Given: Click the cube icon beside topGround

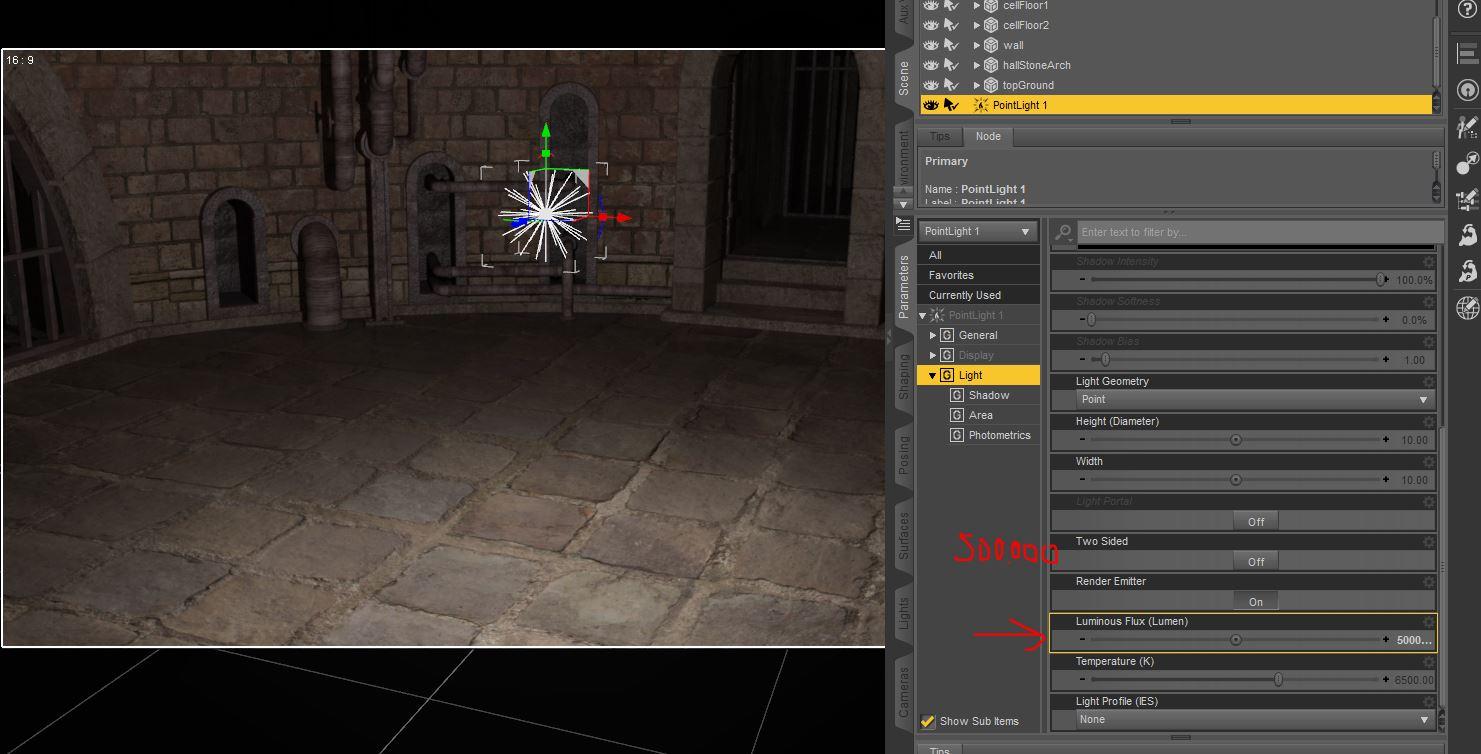Looking at the screenshot, I should point(990,85).
